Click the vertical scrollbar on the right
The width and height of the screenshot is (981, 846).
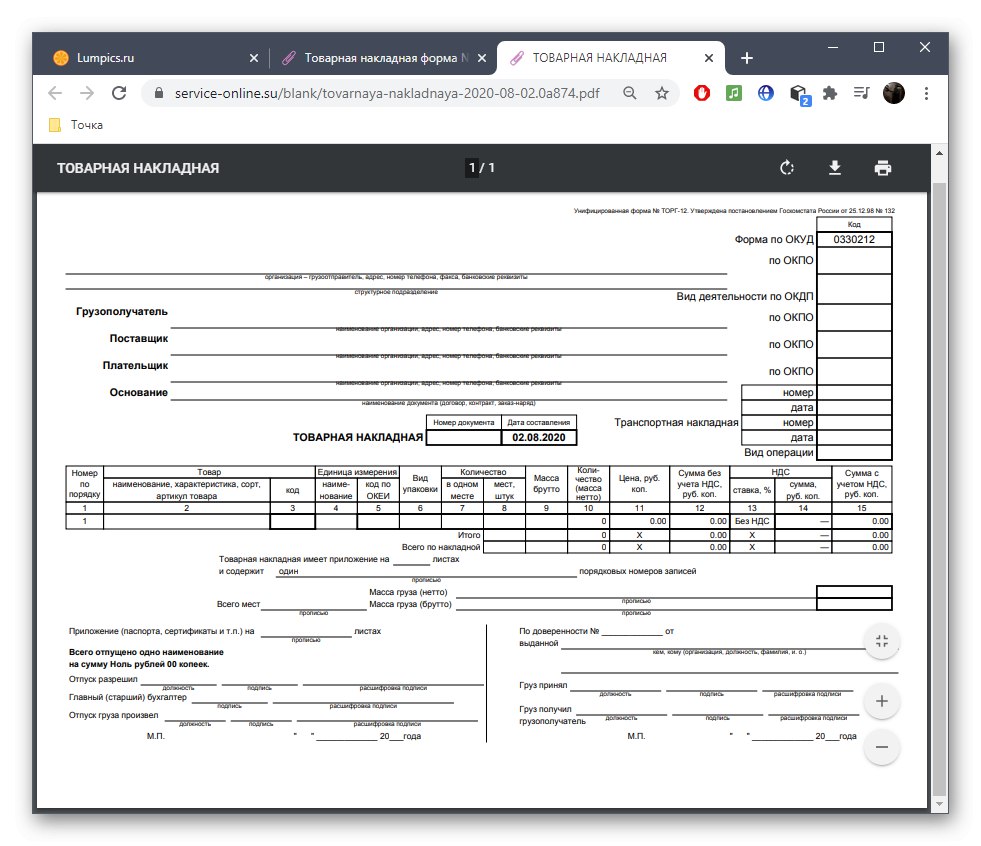938,450
